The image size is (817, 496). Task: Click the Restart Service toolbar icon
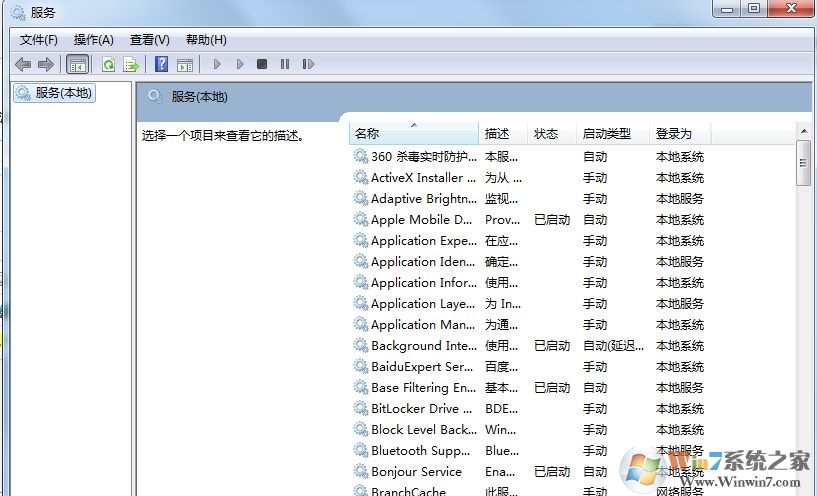pyautogui.click(x=308, y=65)
